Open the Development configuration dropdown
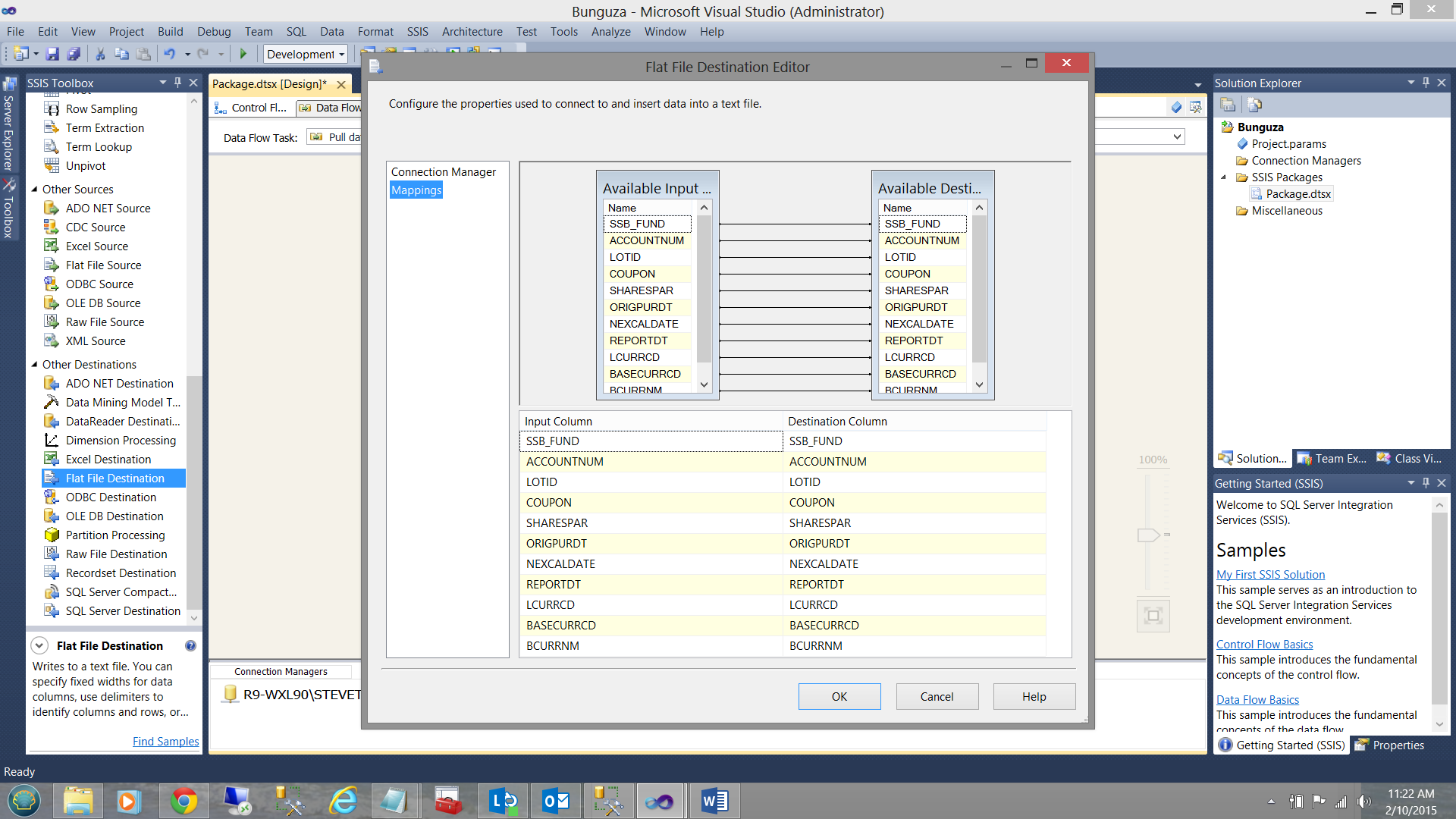 pos(342,55)
